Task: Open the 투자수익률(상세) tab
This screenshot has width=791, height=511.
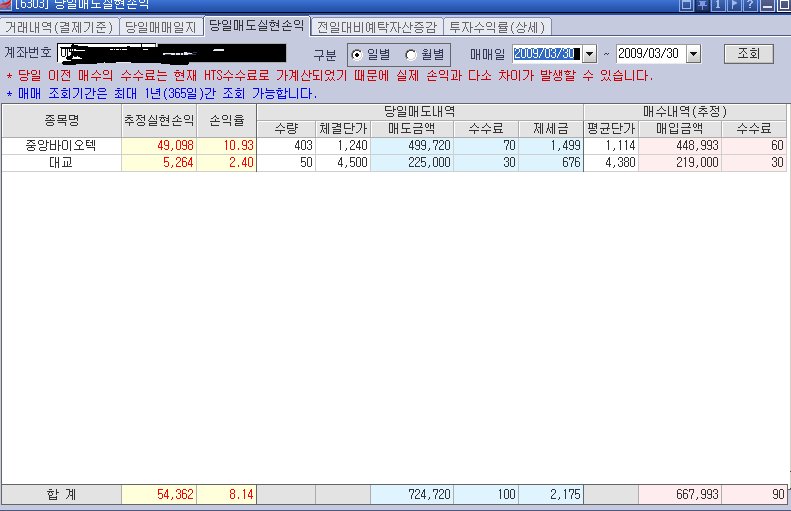Action: click(497, 27)
